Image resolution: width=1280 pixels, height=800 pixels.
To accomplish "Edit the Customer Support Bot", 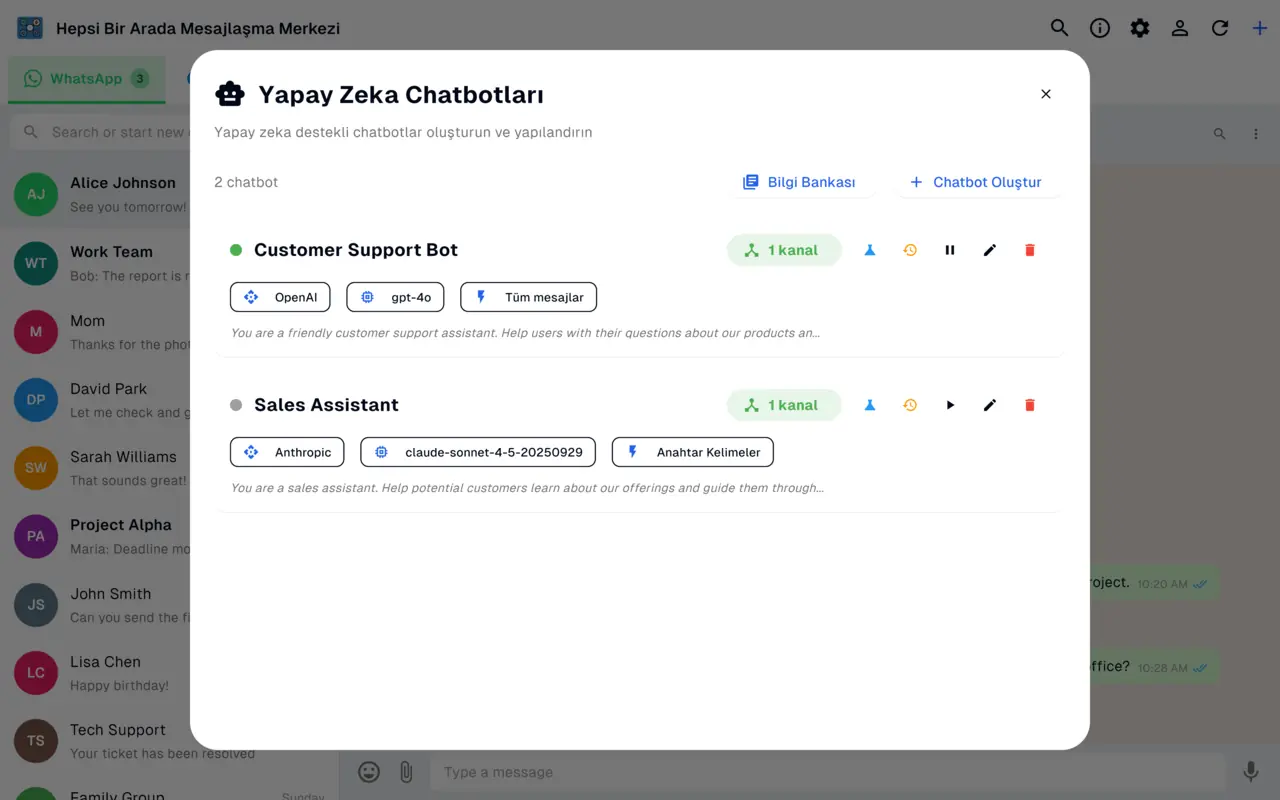I will 990,250.
